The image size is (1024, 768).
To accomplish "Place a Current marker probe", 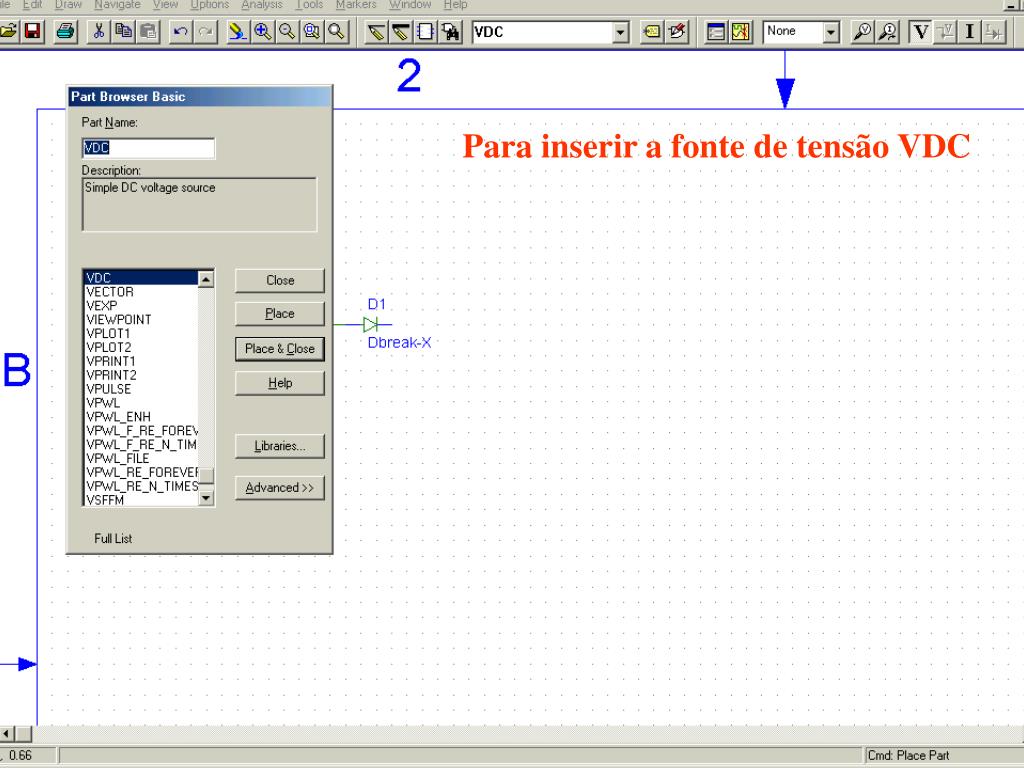I will click(887, 31).
